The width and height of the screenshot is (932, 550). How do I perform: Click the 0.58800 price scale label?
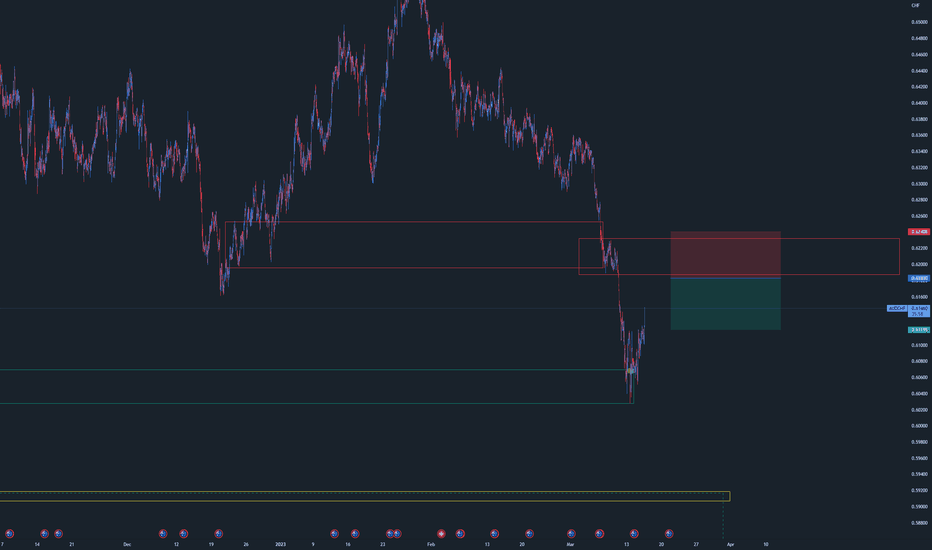click(919, 523)
